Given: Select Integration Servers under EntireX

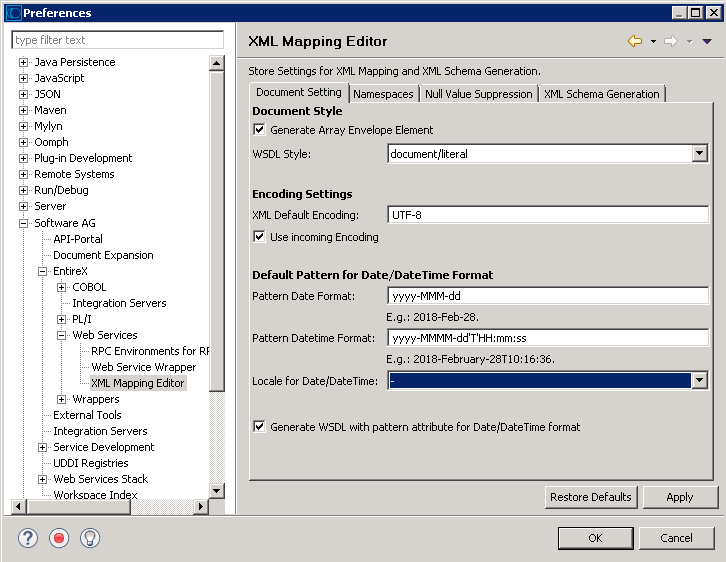Looking at the screenshot, I should pyautogui.click(x=119, y=303).
